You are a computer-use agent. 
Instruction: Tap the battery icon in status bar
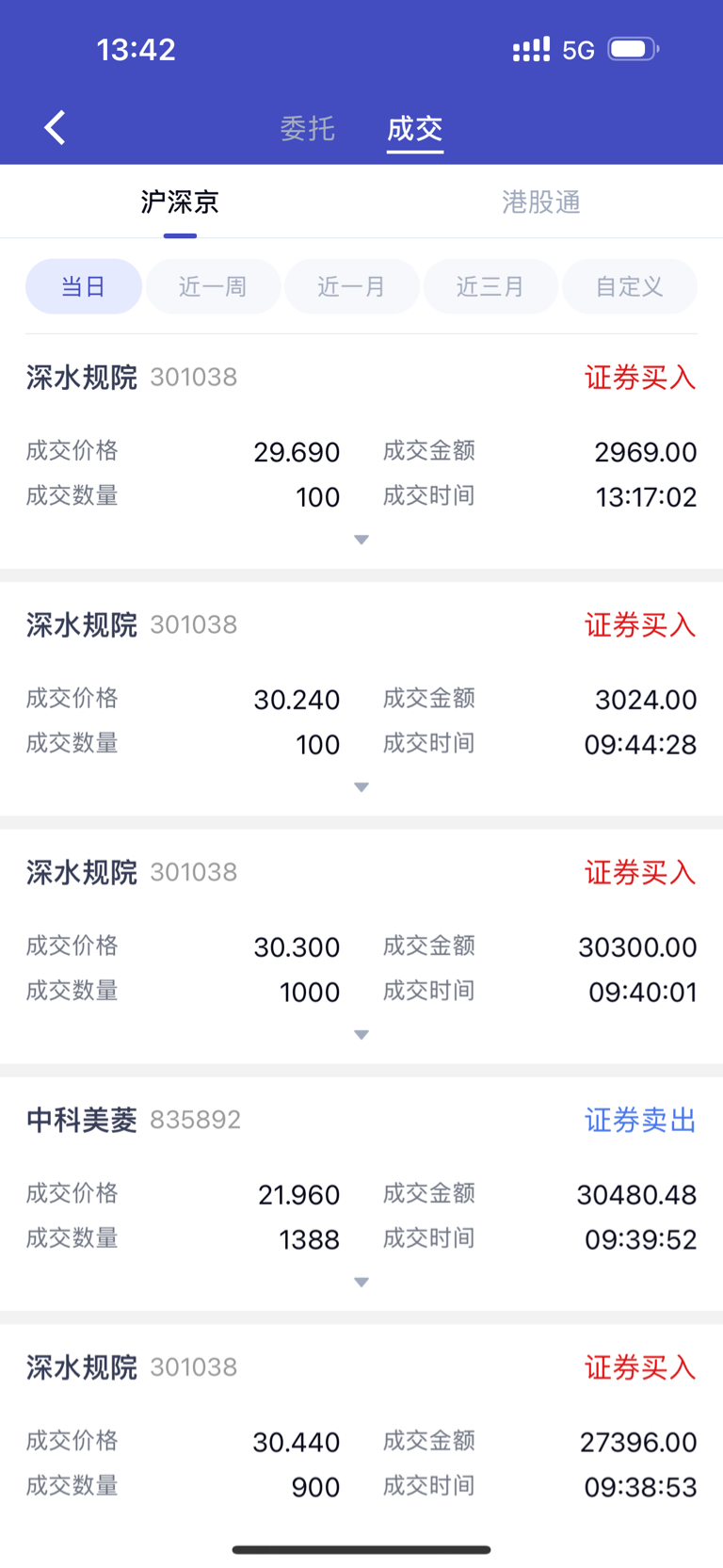pos(634,49)
